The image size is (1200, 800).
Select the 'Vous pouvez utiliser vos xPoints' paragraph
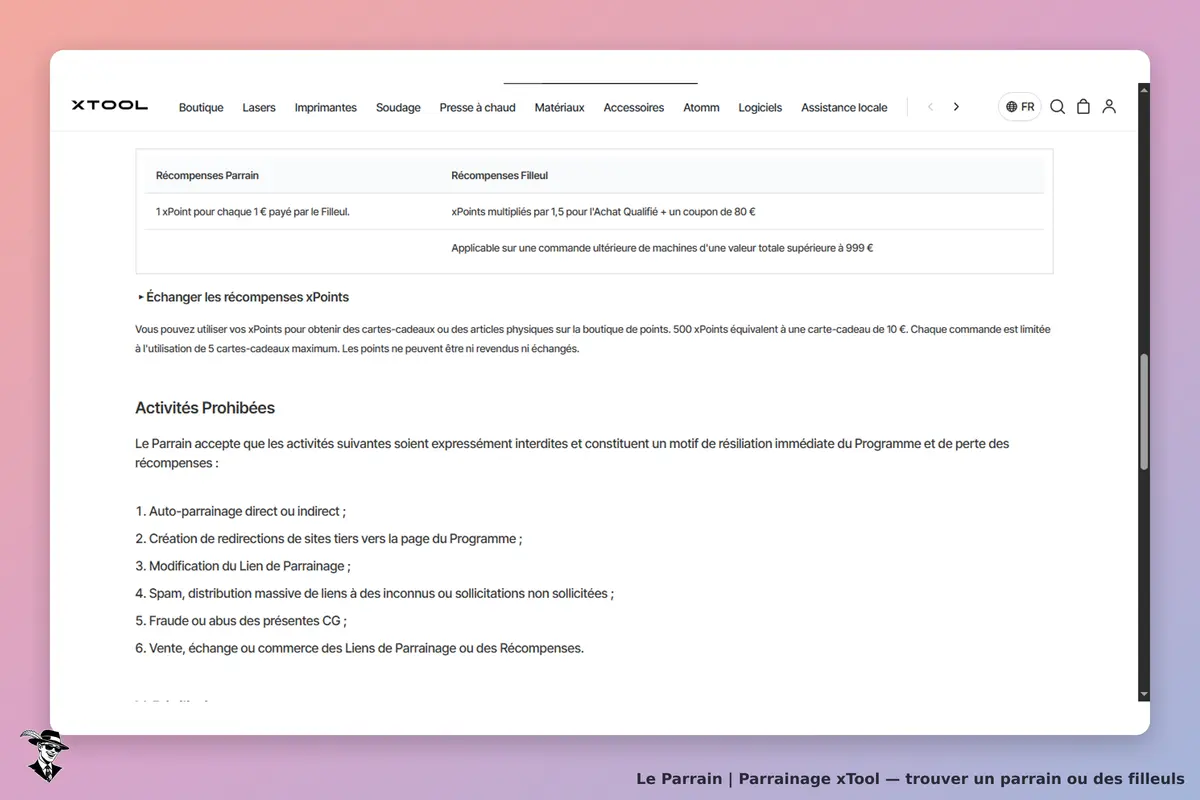pos(593,339)
